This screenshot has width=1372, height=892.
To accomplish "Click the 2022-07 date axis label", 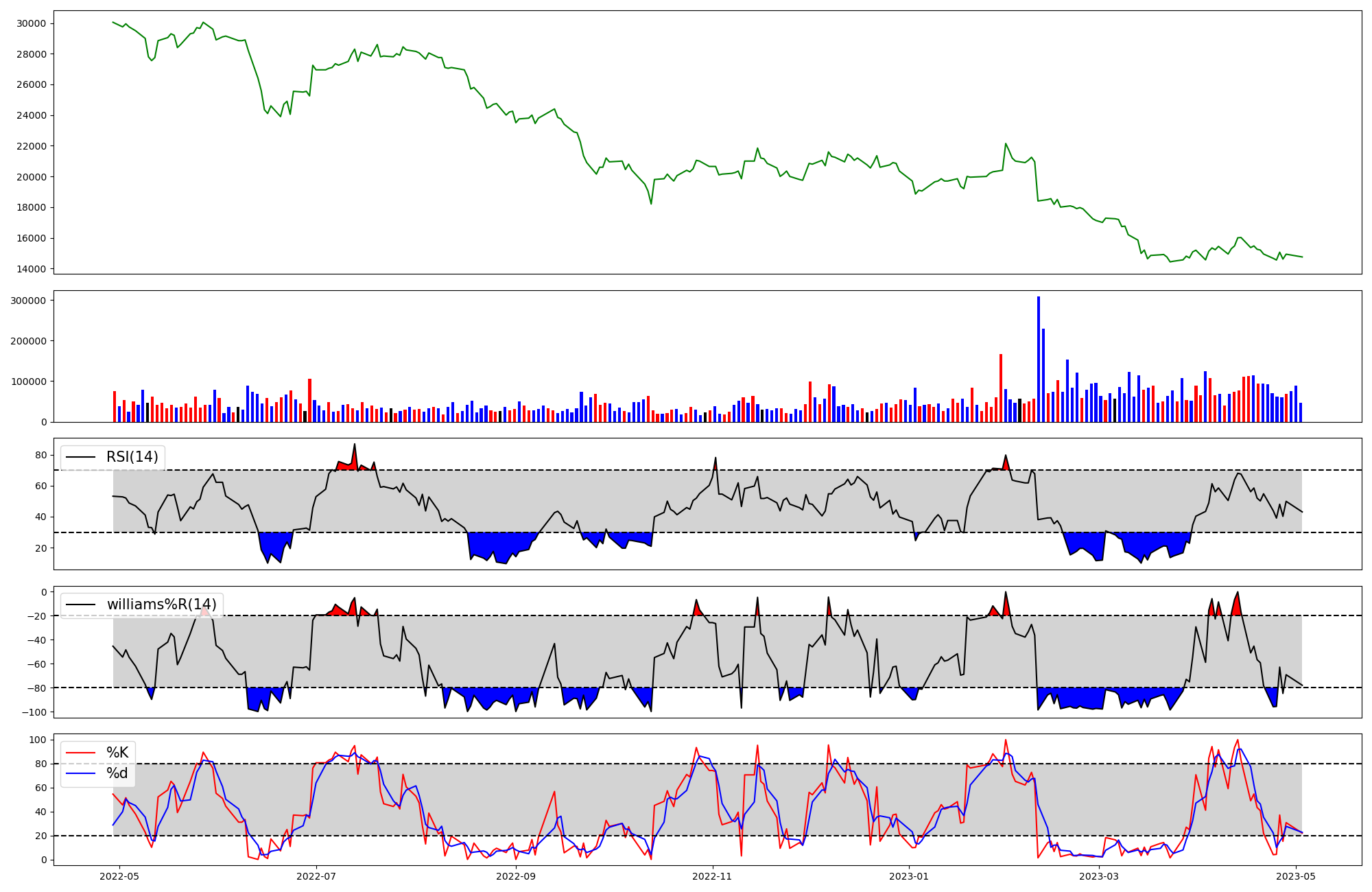I will [x=316, y=876].
